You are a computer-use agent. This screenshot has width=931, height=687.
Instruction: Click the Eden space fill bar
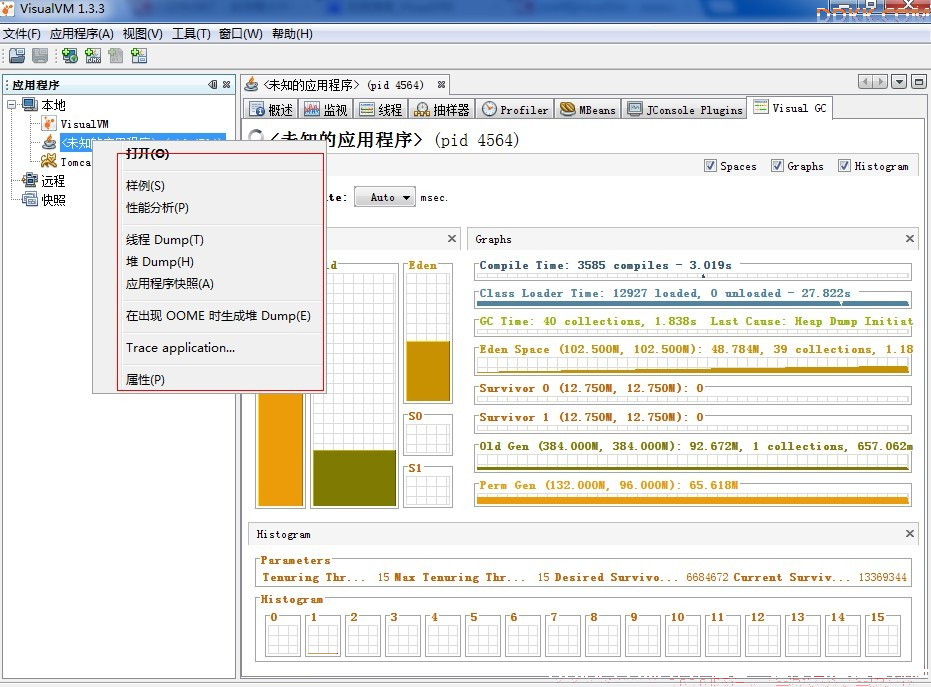point(428,371)
